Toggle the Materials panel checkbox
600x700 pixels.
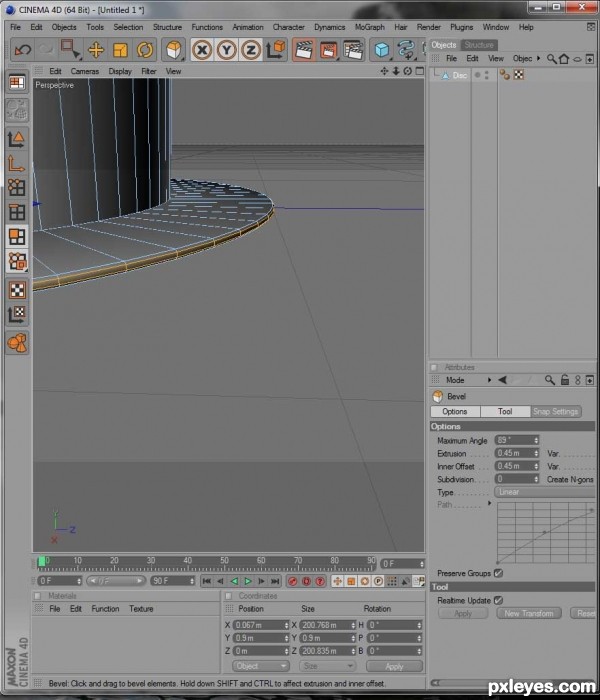pyautogui.click(x=38, y=596)
